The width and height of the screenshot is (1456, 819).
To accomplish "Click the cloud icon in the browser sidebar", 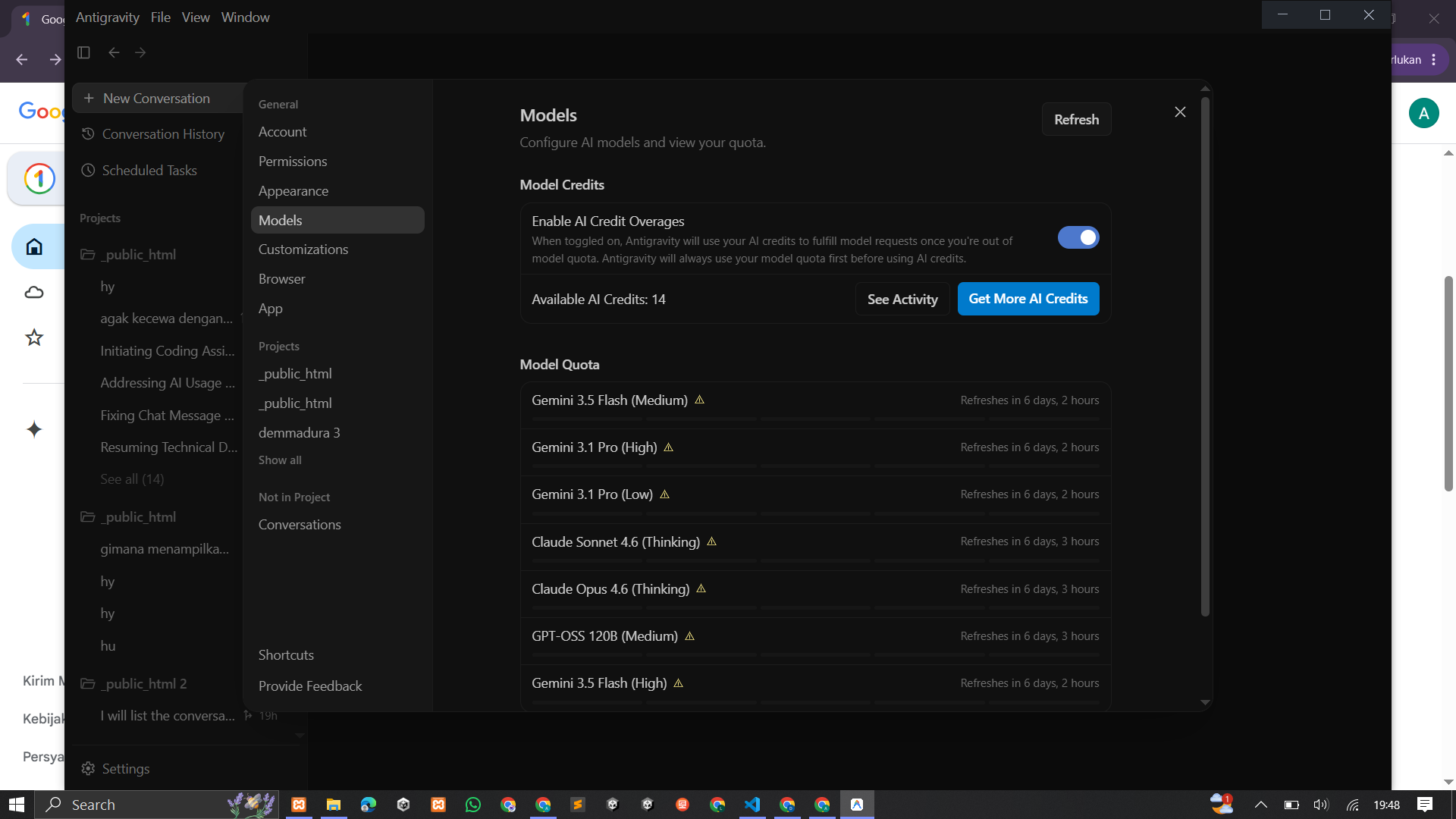I will pyautogui.click(x=34, y=292).
